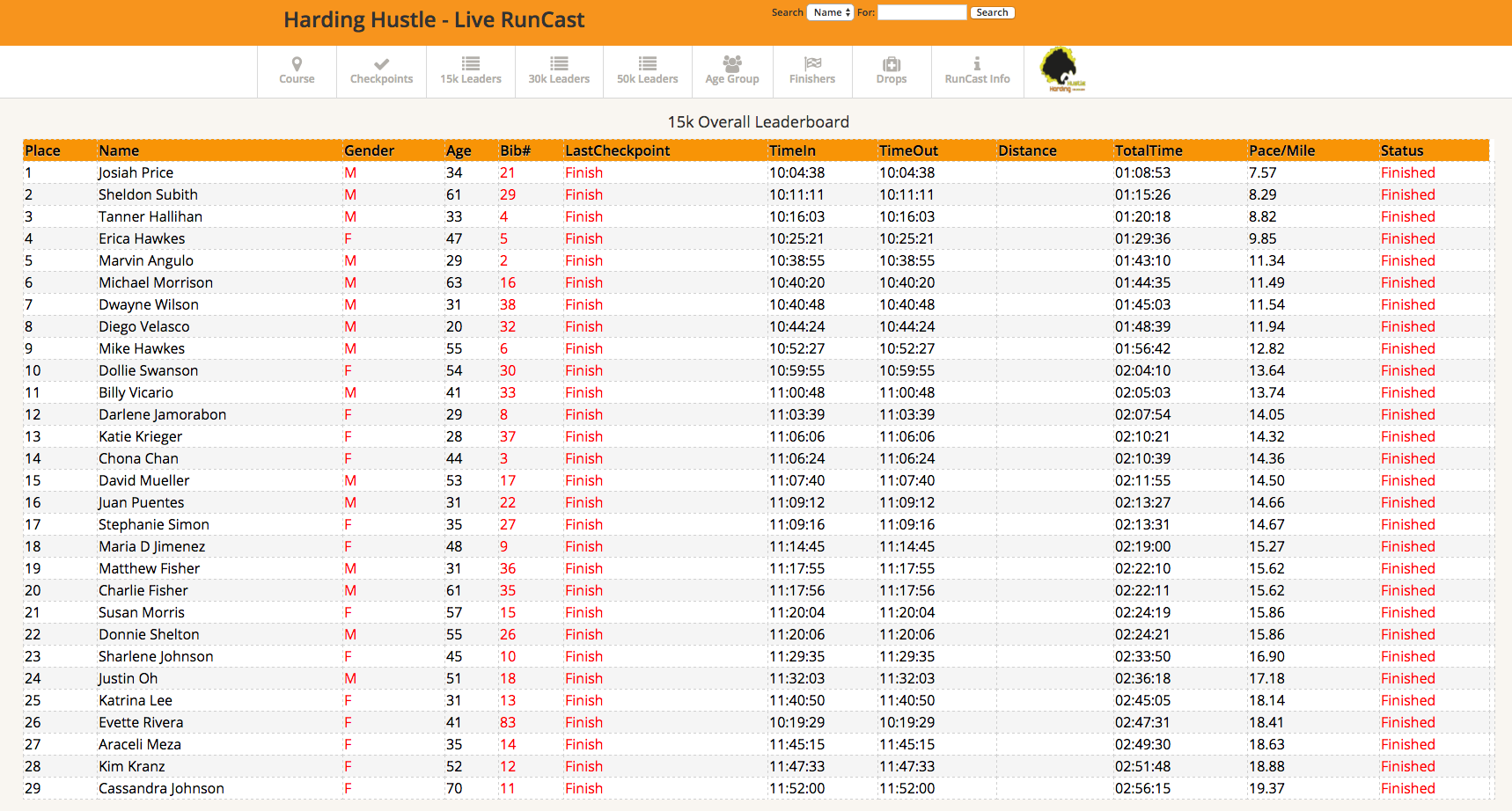Screen dimensions: 1512x811
Task: Select runner name Dwayne Wilson
Action: [149, 304]
